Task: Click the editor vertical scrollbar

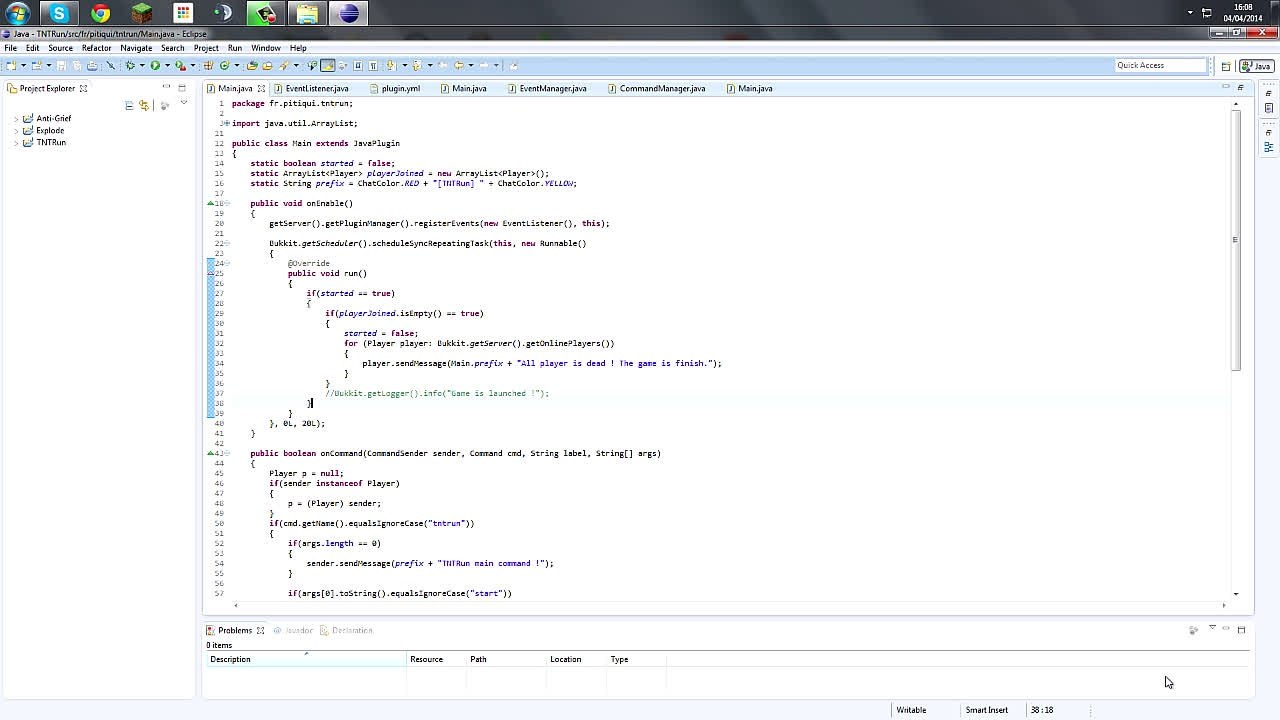Action: coord(1236,240)
